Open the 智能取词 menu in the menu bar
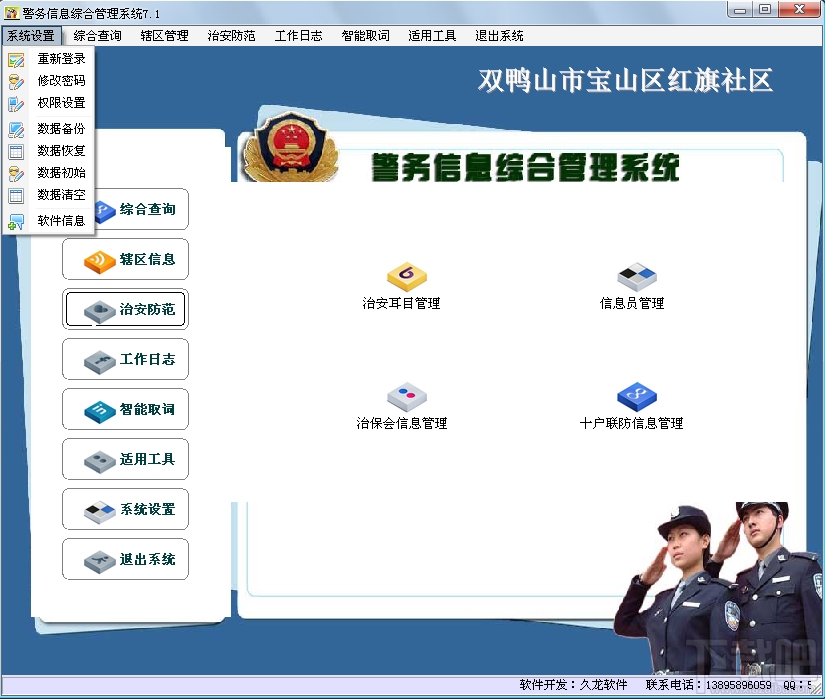The width and height of the screenshot is (825, 699). pos(364,34)
